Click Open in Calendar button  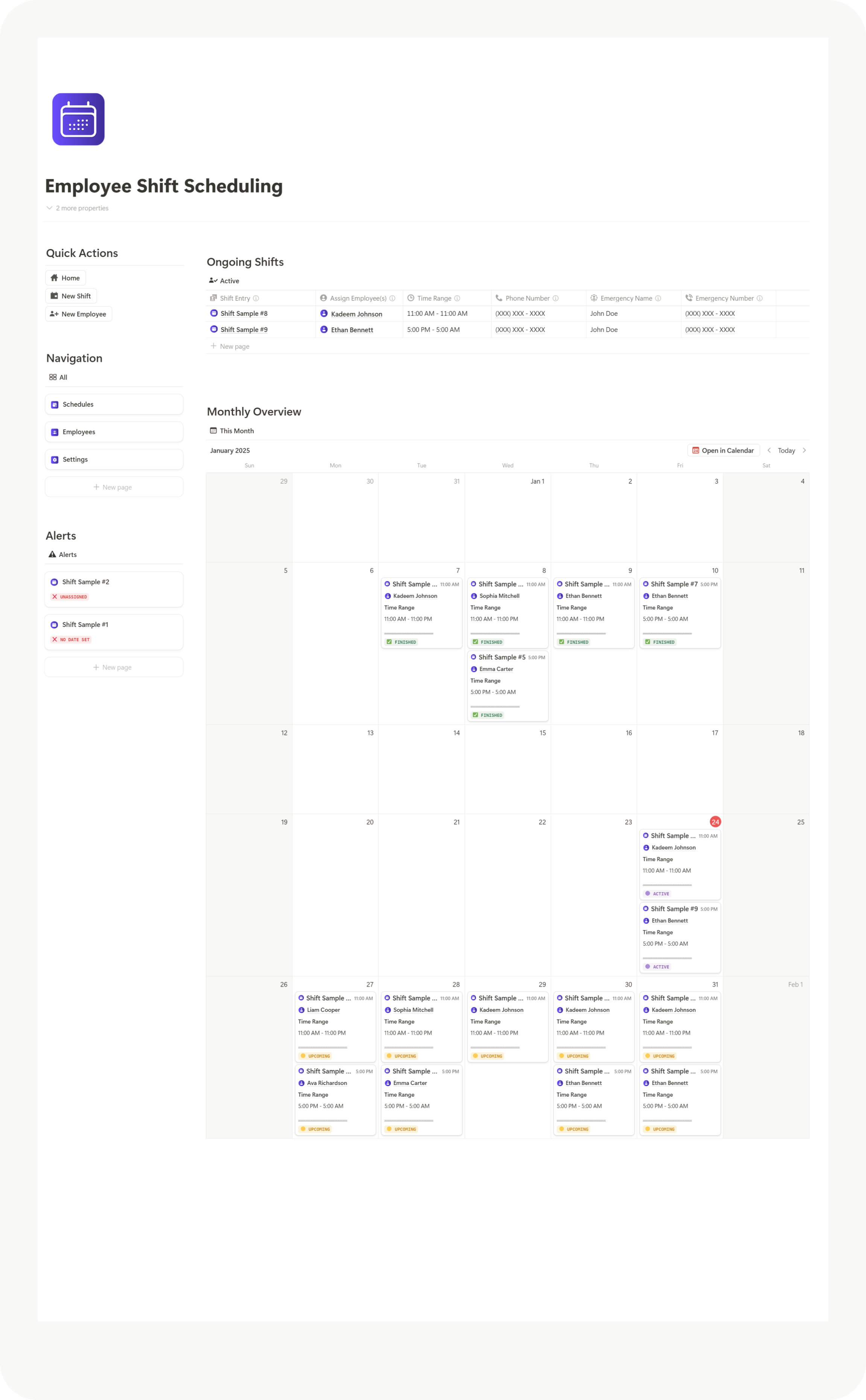pos(723,450)
